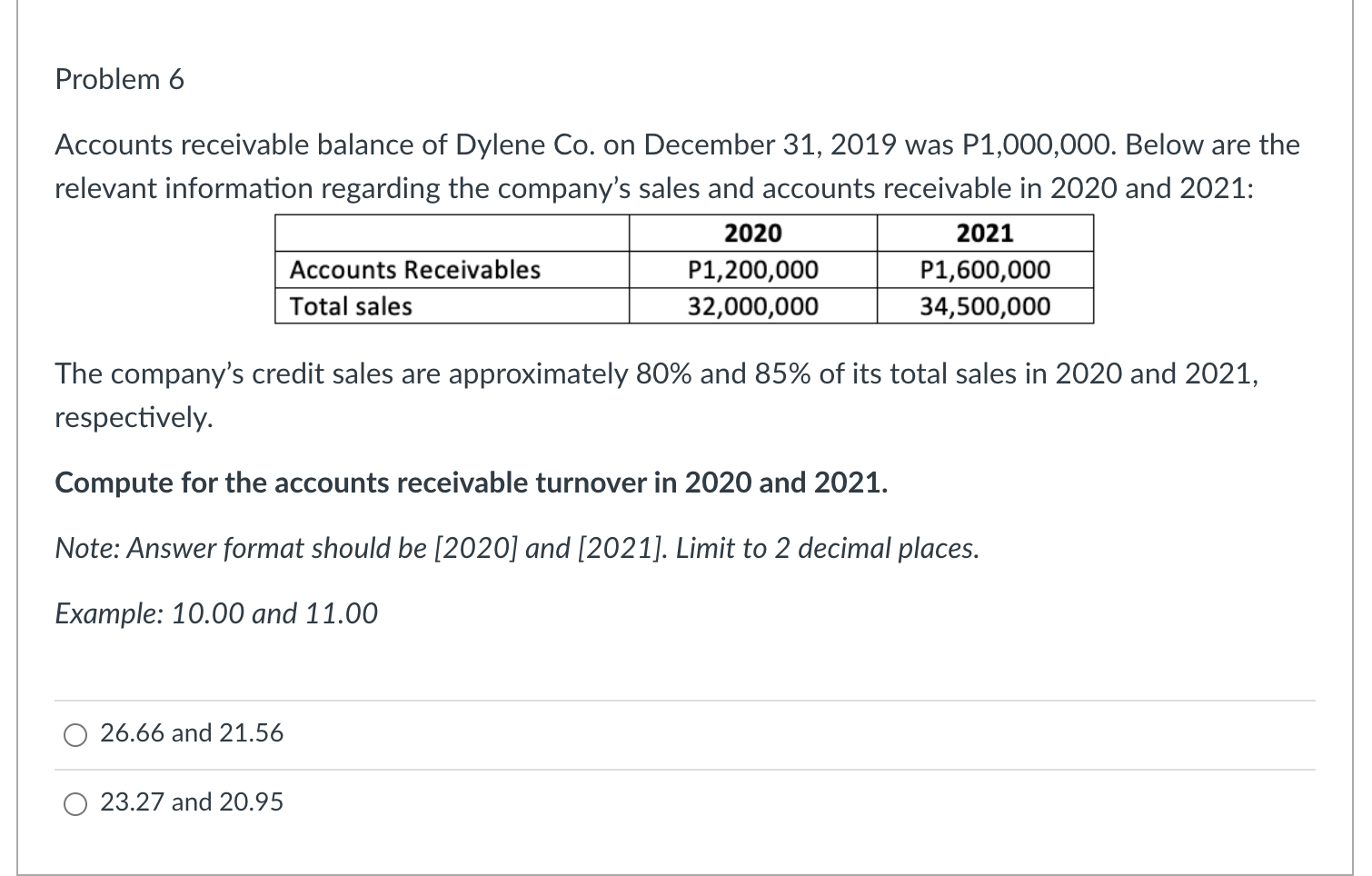Click the '2021' column header in table

point(985,234)
